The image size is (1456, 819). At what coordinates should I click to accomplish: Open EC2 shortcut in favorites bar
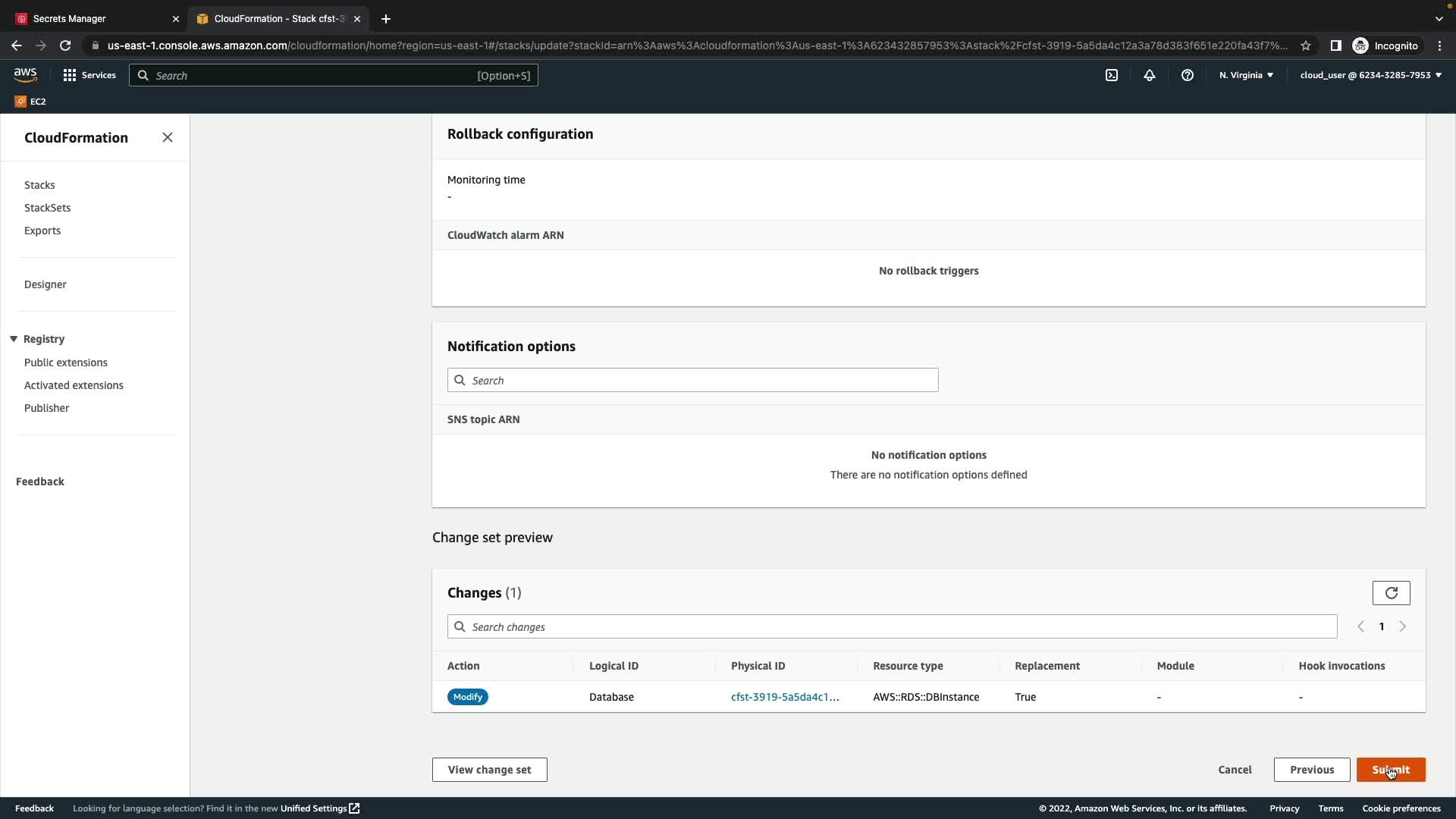tap(30, 101)
